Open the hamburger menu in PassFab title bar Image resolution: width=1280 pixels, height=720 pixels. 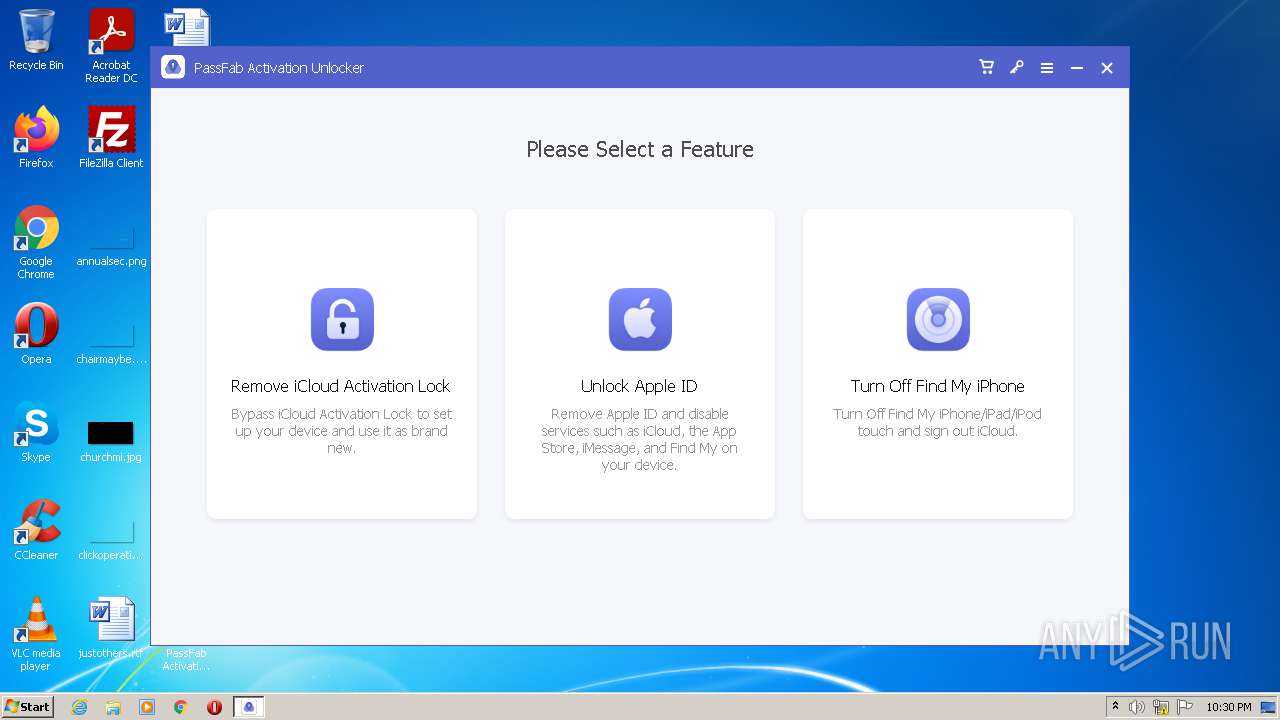click(x=1047, y=68)
